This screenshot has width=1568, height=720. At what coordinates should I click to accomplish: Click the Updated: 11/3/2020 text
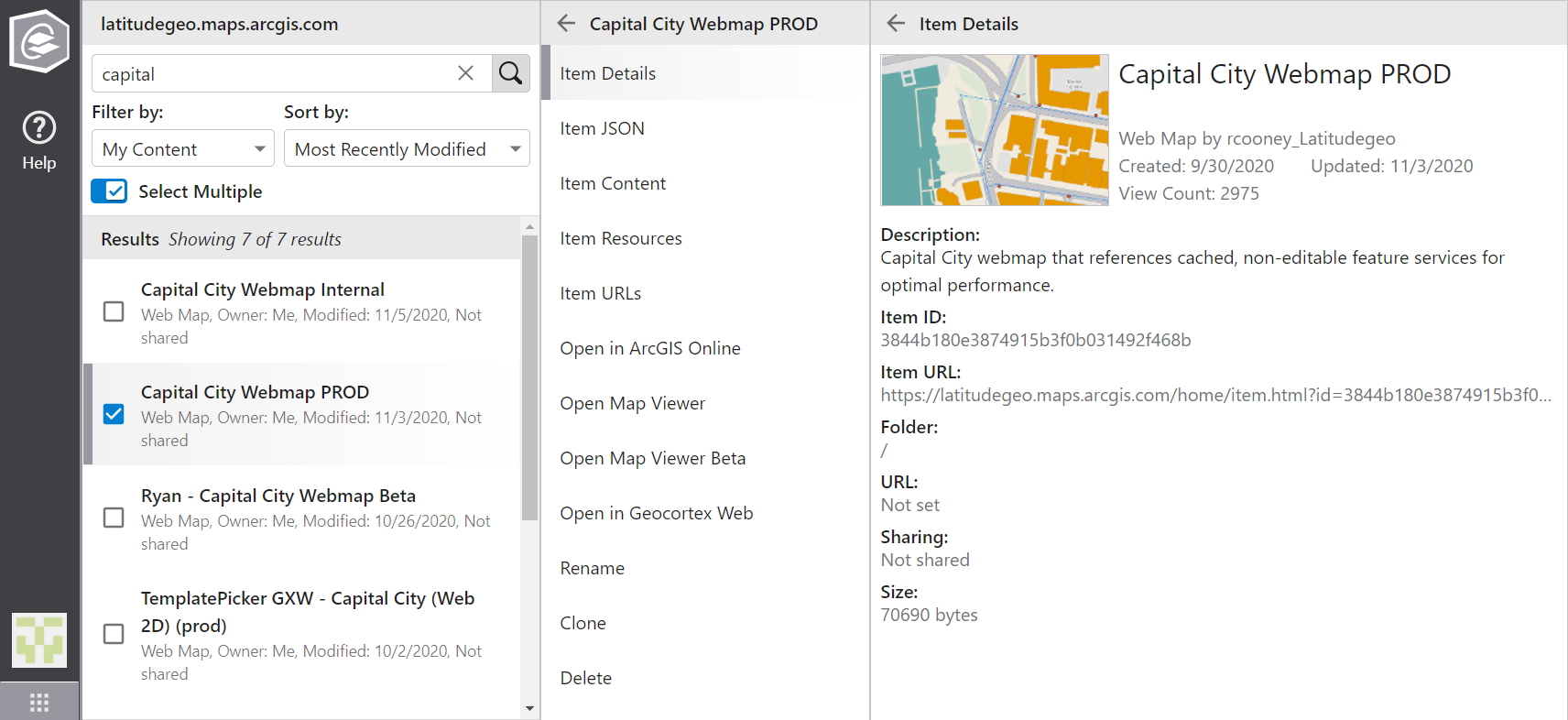pyautogui.click(x=1392, y=166)
